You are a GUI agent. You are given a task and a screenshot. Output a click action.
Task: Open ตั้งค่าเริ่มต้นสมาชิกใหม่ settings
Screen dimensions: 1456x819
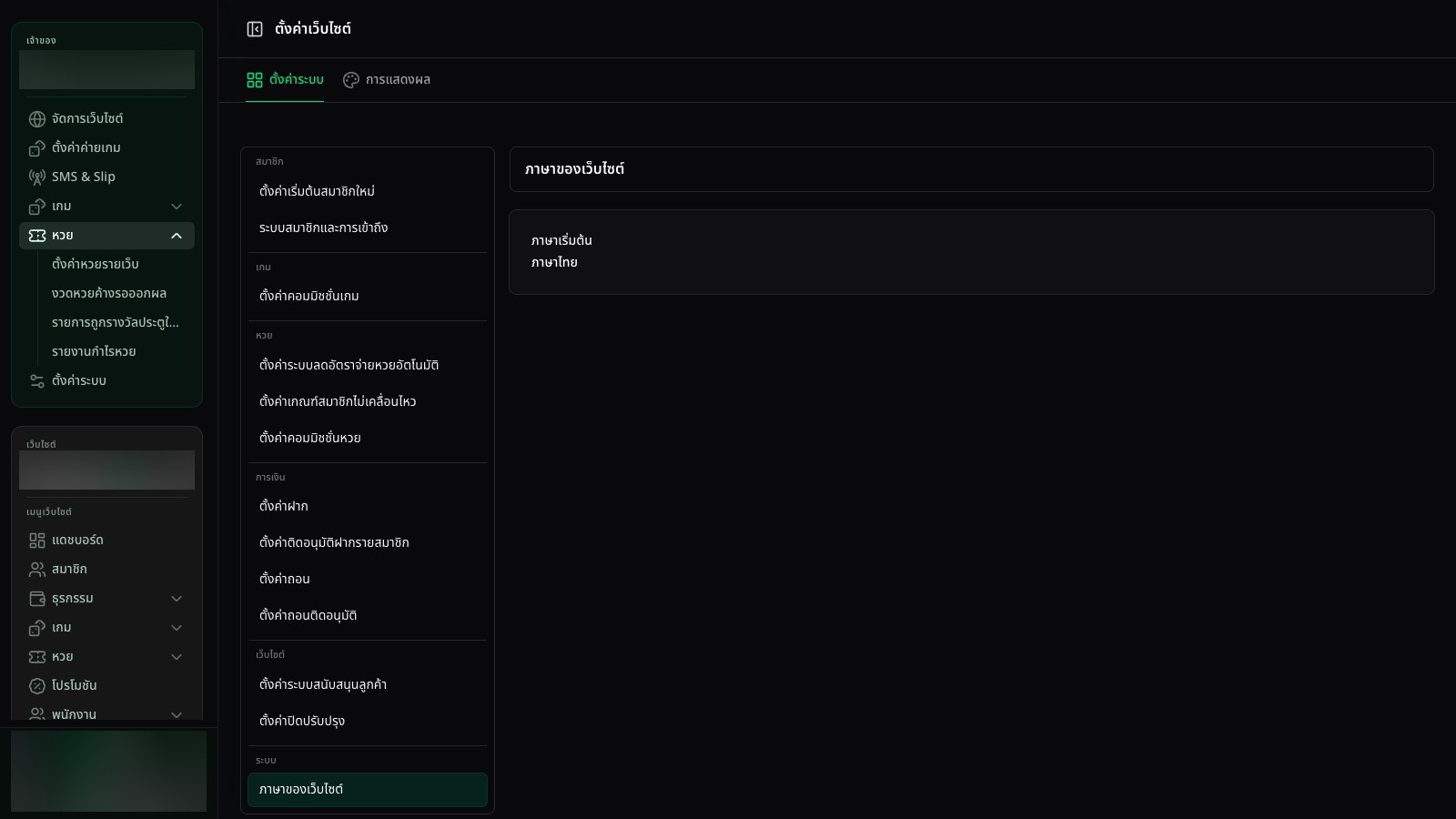pos(368,191)
